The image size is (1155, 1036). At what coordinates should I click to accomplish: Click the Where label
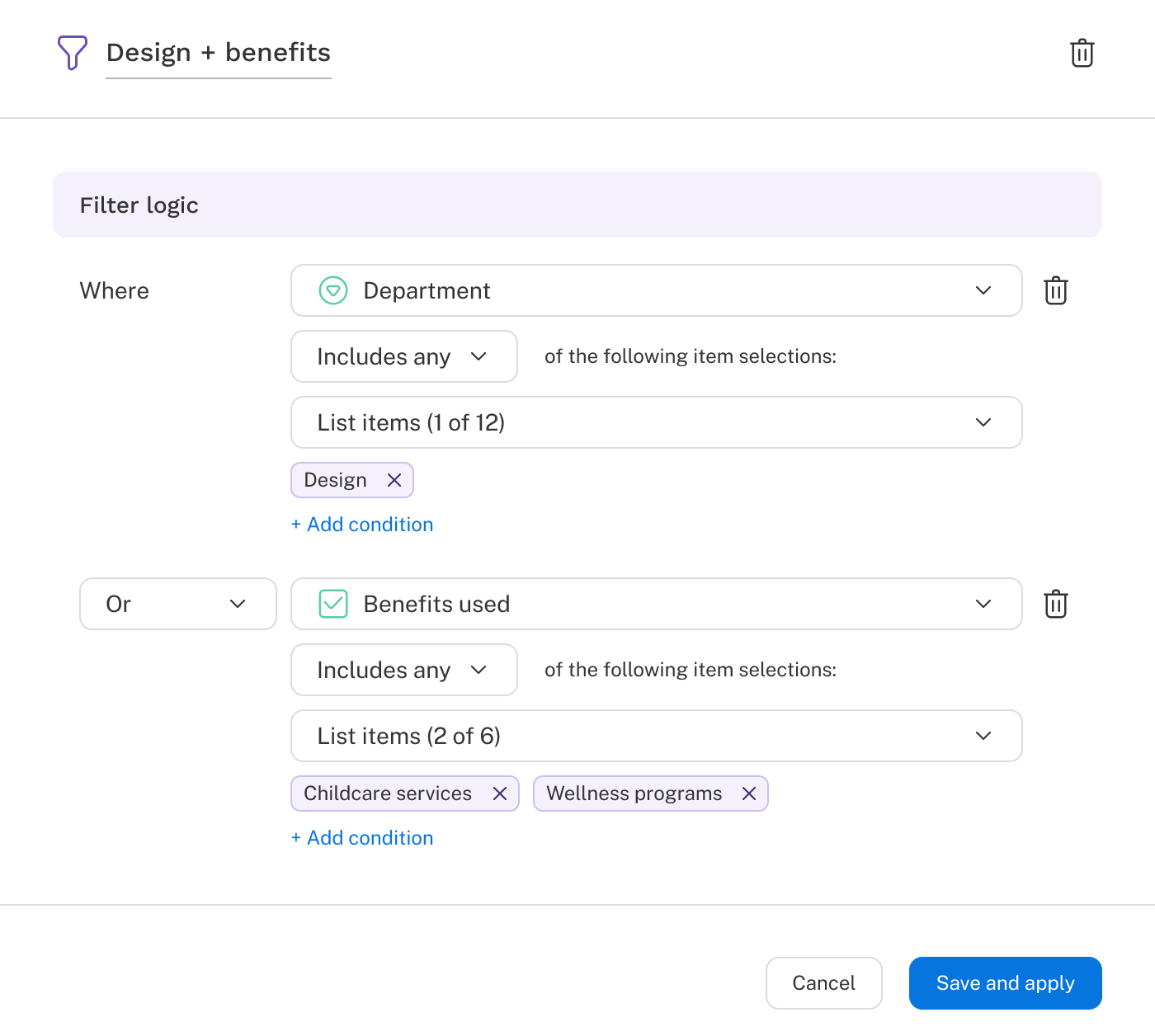tap(115, 290)
